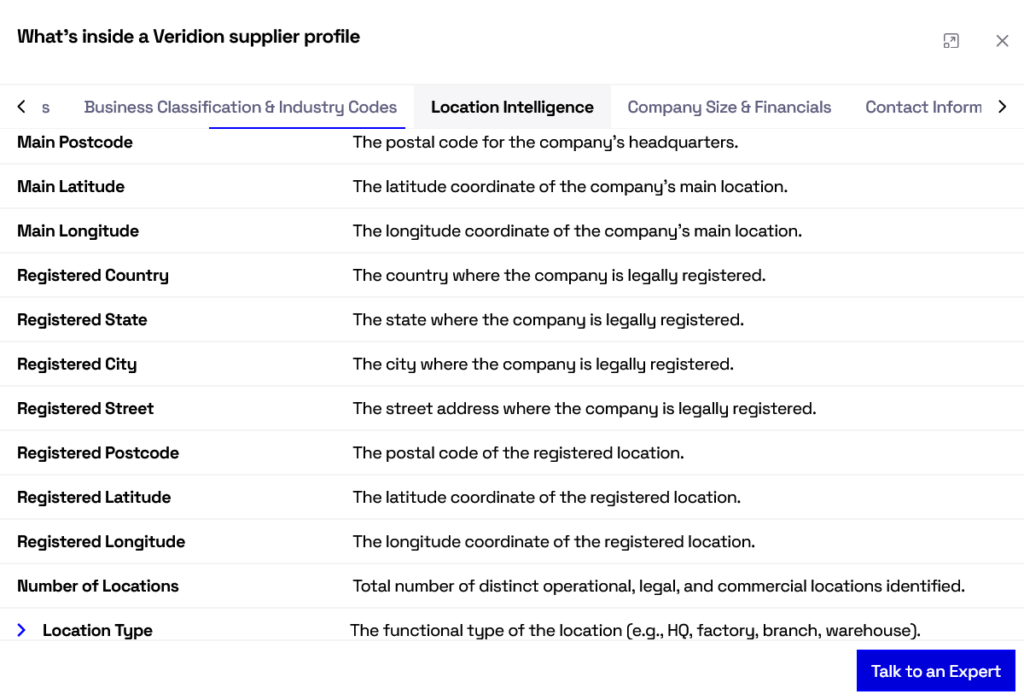This screenshot has width=1024, height=700.
Task: Click the expand-to-fullscreen icon
Action: pyautogui.click(x=951, y=40)
